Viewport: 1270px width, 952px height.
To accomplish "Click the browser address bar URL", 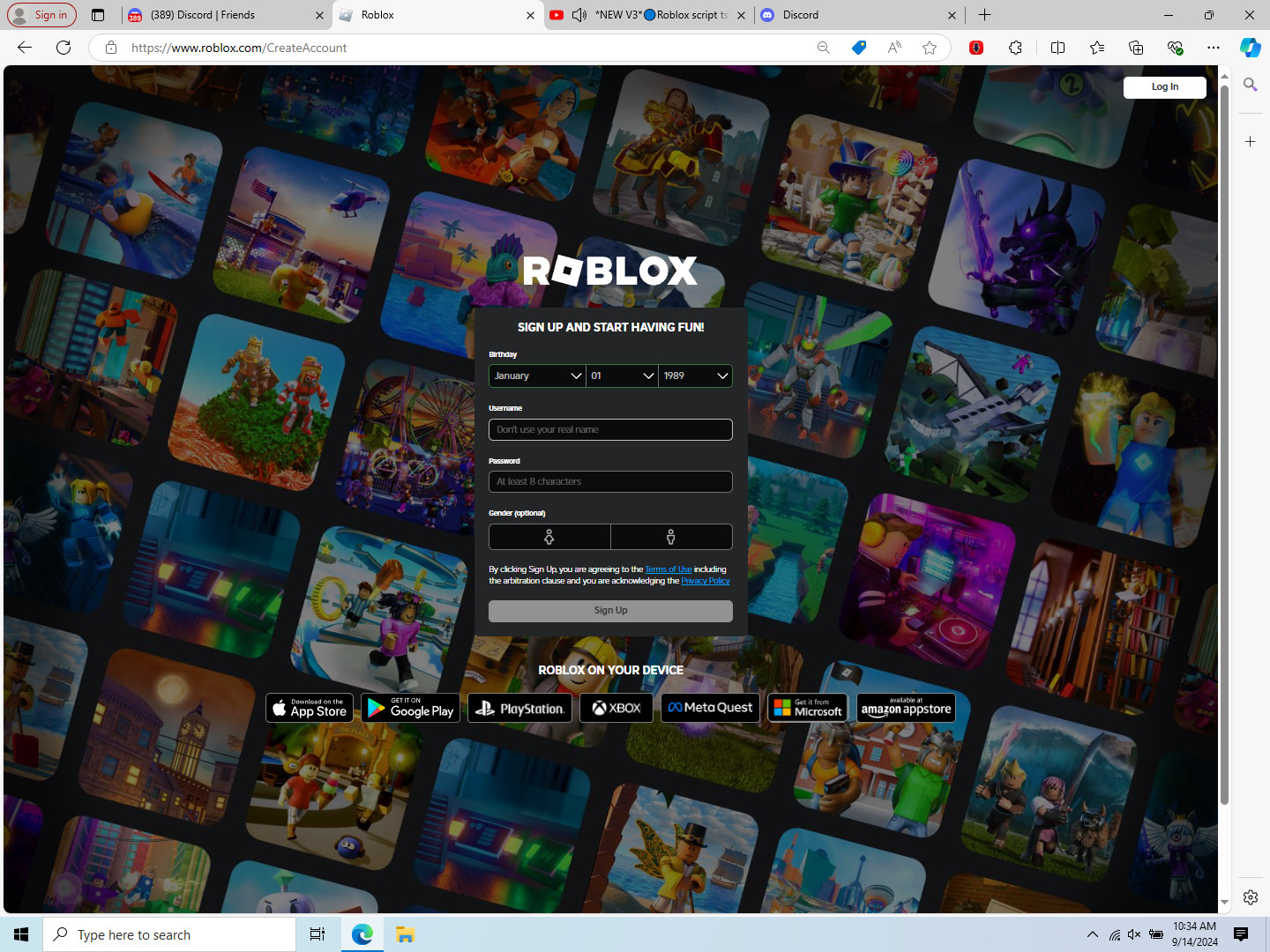I will [239, 48].
